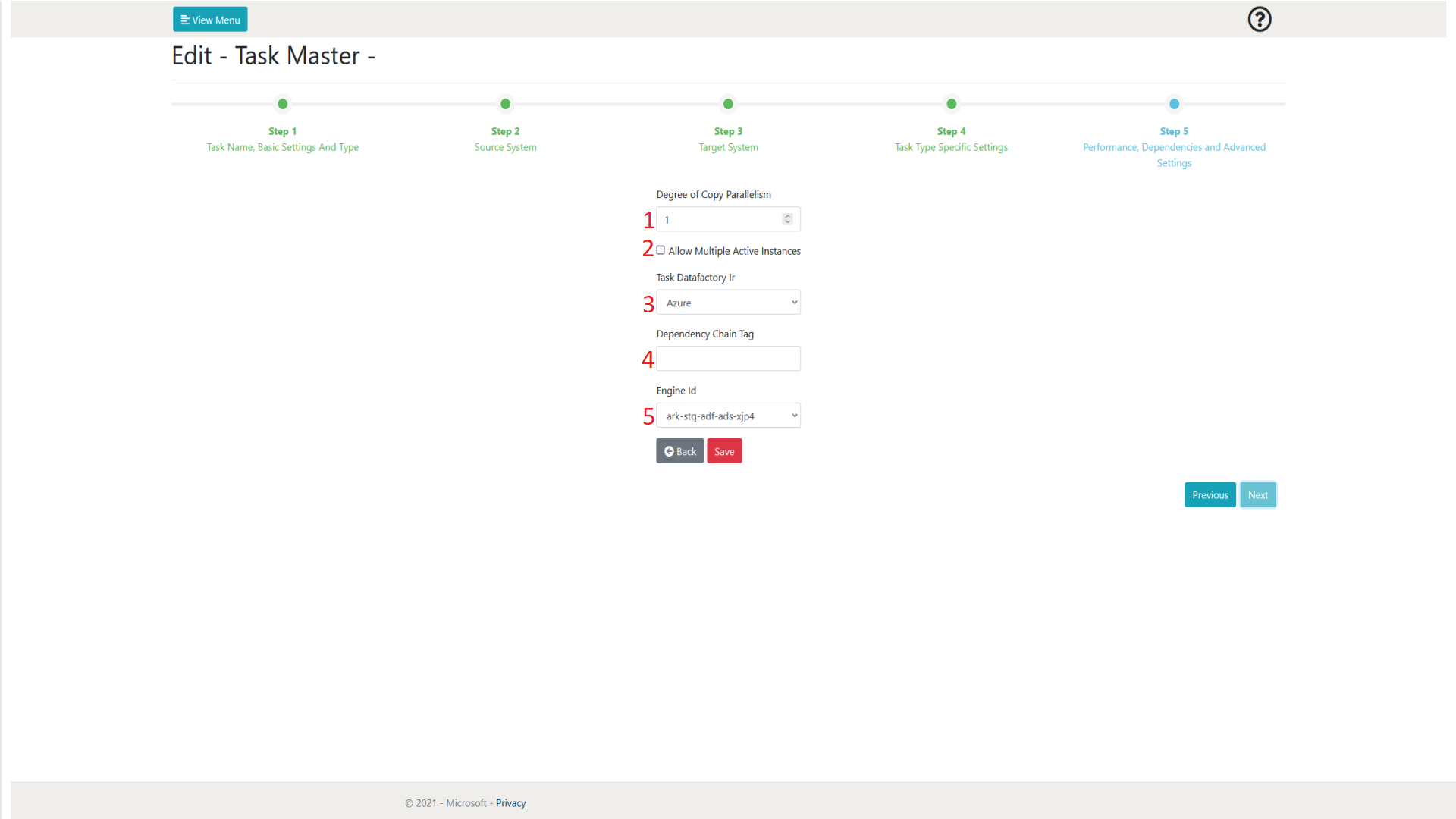Viewport: 1456px width, 819px height.
Task: Click the Step 2 green circle marker
Action: click(505, 104)
